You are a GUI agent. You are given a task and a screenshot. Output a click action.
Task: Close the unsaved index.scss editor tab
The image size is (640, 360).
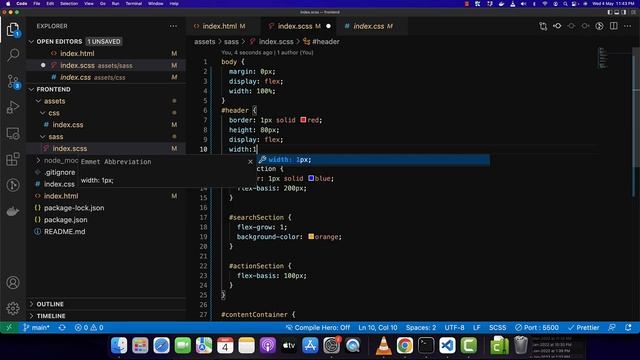(x=329, y=26)
